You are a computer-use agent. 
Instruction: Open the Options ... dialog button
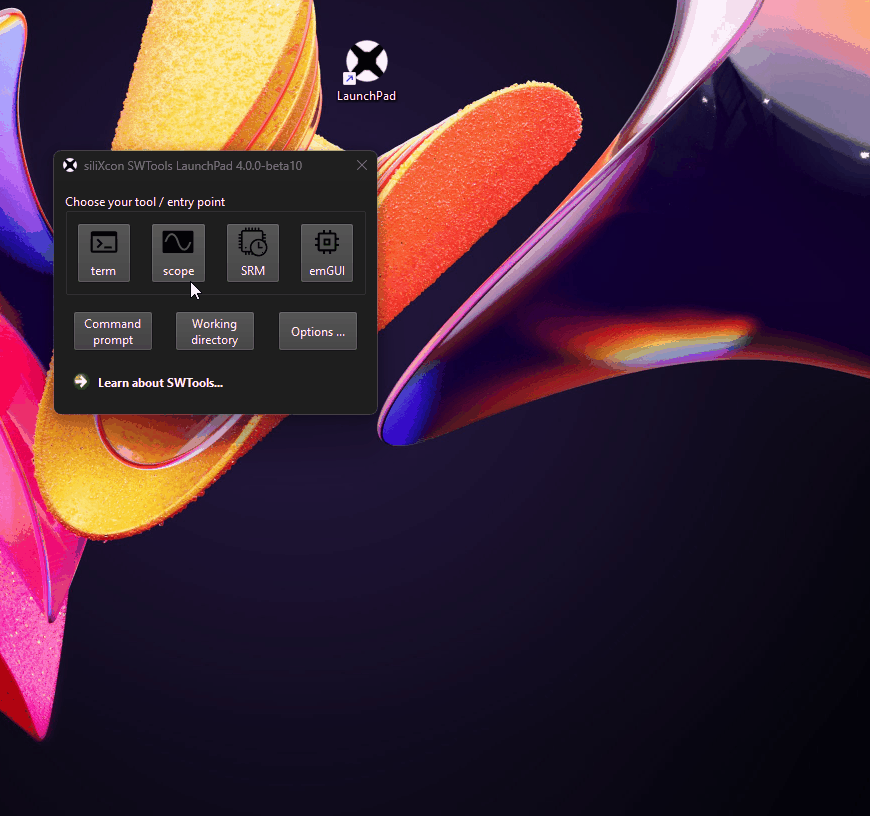[318, 331]
